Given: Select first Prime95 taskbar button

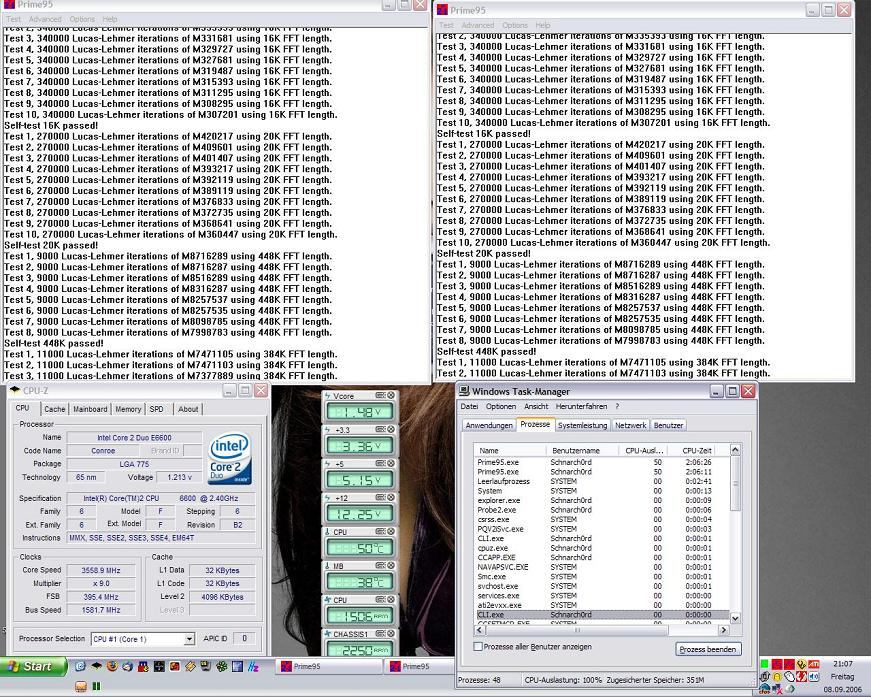Looking at the screenshot, I should click(331, 666).
